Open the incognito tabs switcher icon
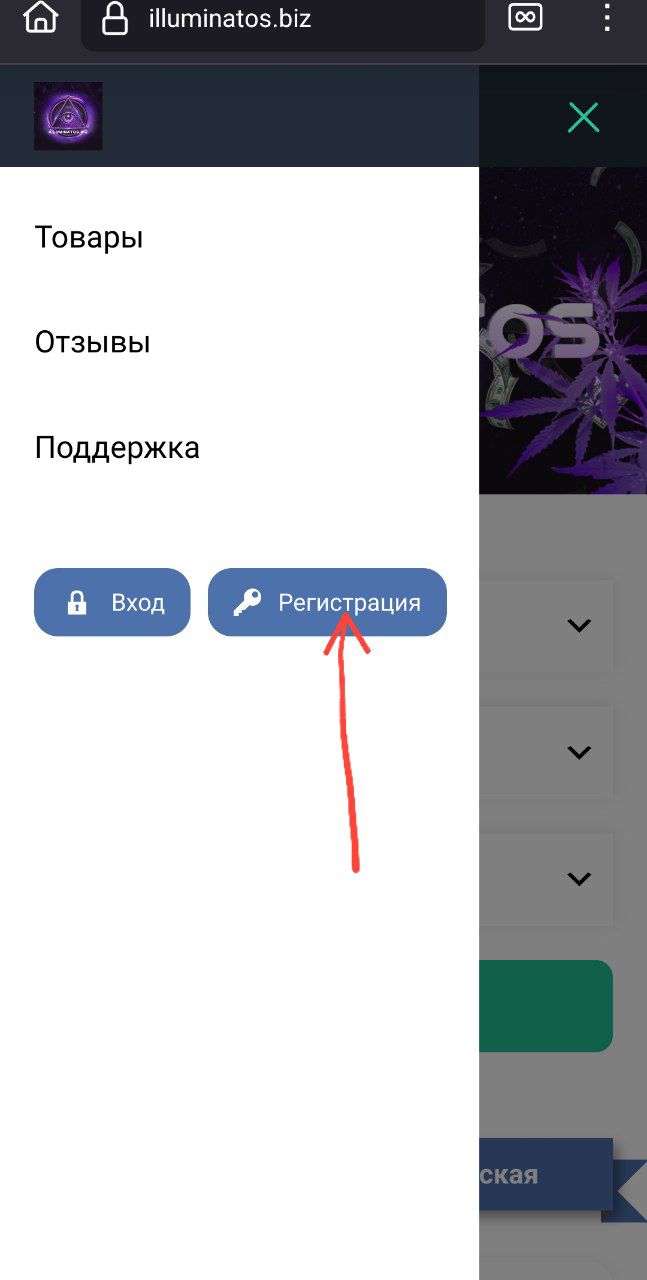The height and width of the screenshot is (1280, 647). (x=525, y=17)
